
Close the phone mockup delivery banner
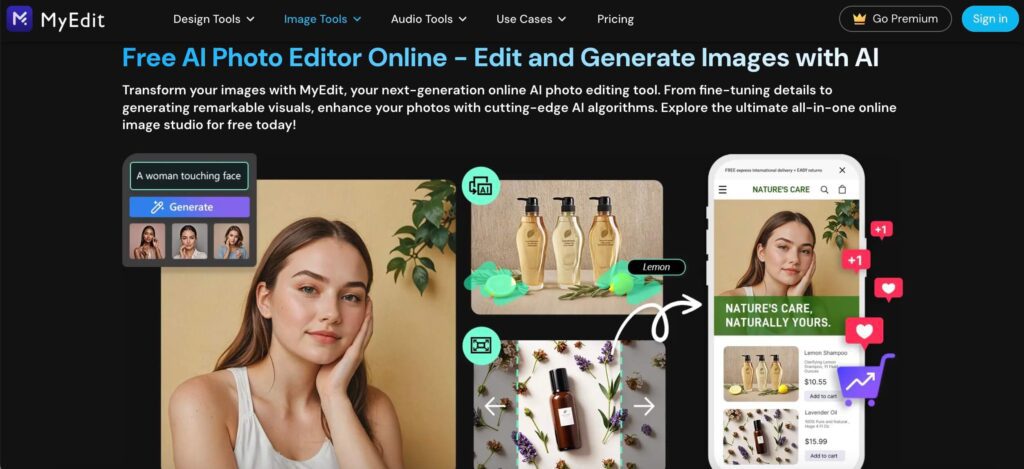[842, 170]
